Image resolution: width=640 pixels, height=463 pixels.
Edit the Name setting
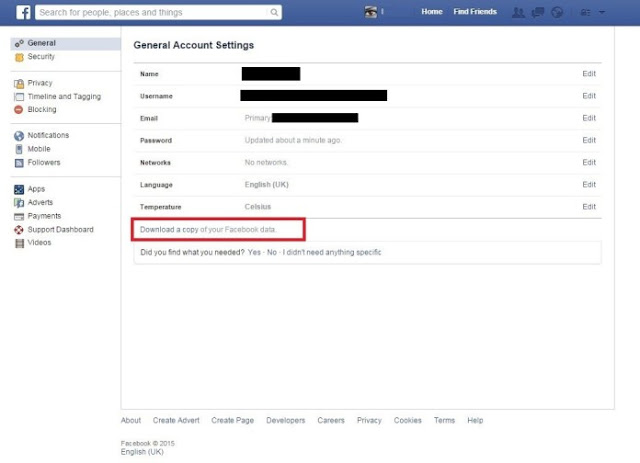point(589,74)
